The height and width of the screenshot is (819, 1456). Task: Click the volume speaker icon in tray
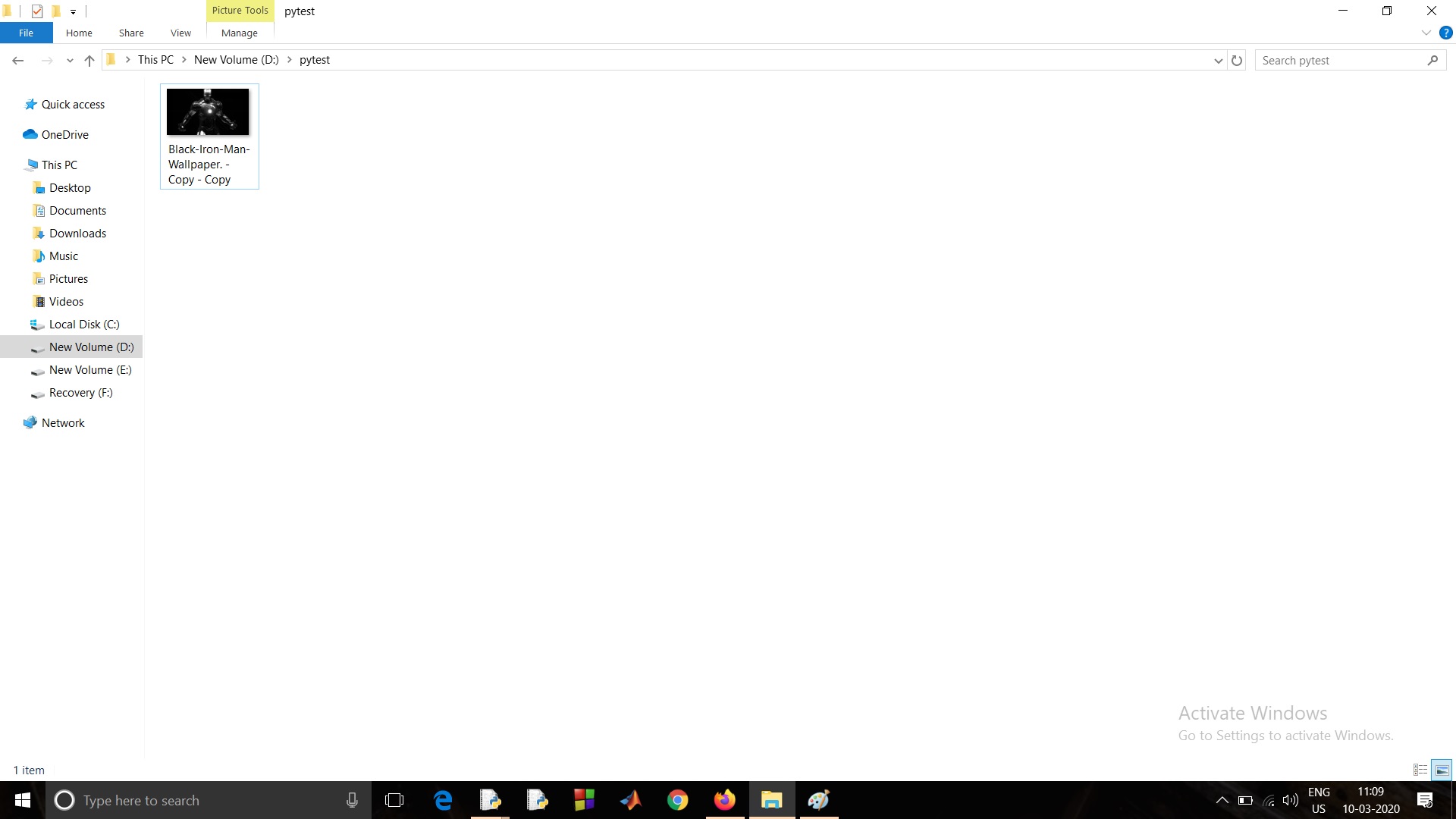point(1290,800)
